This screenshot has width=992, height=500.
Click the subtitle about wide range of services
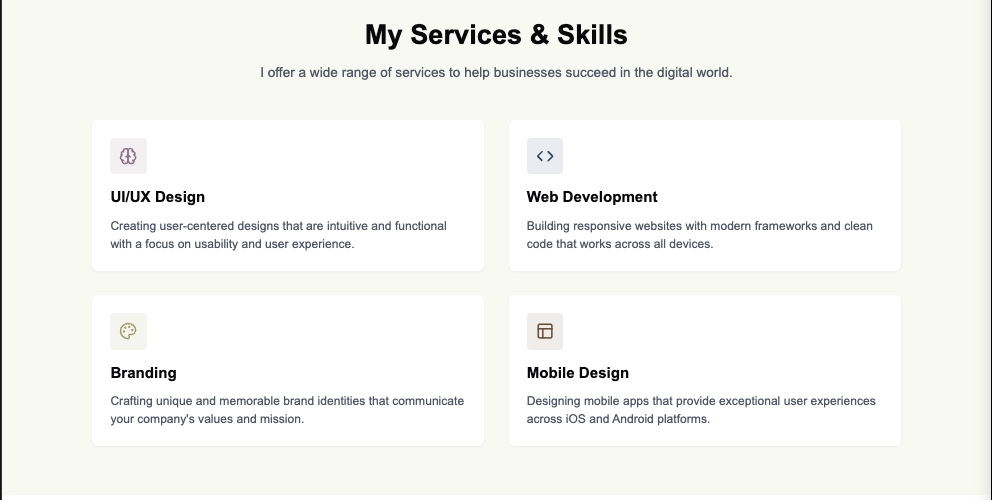496,72
